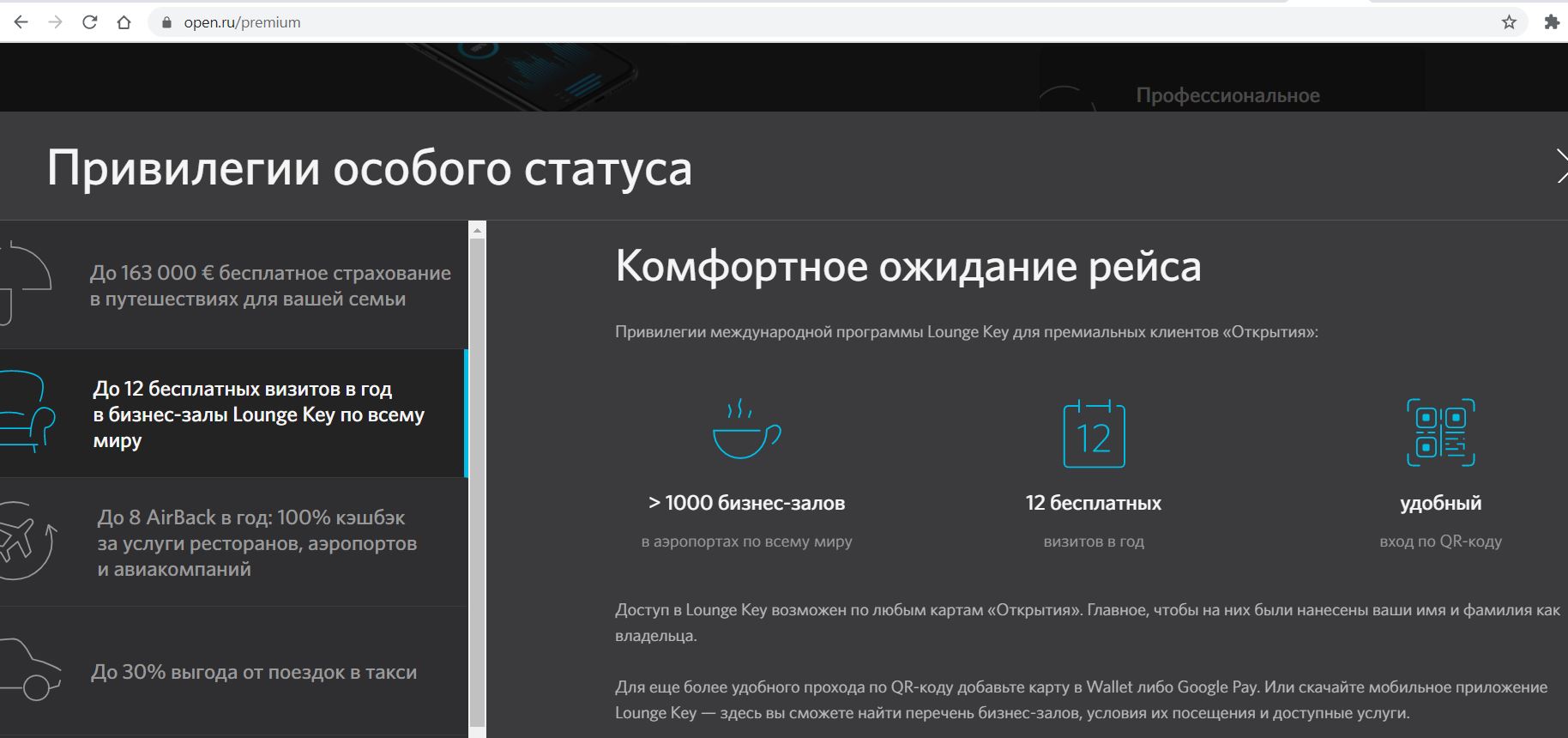The image size is (1568, 738).
Task: Click the taxi car icon
Action: [30, 669]
